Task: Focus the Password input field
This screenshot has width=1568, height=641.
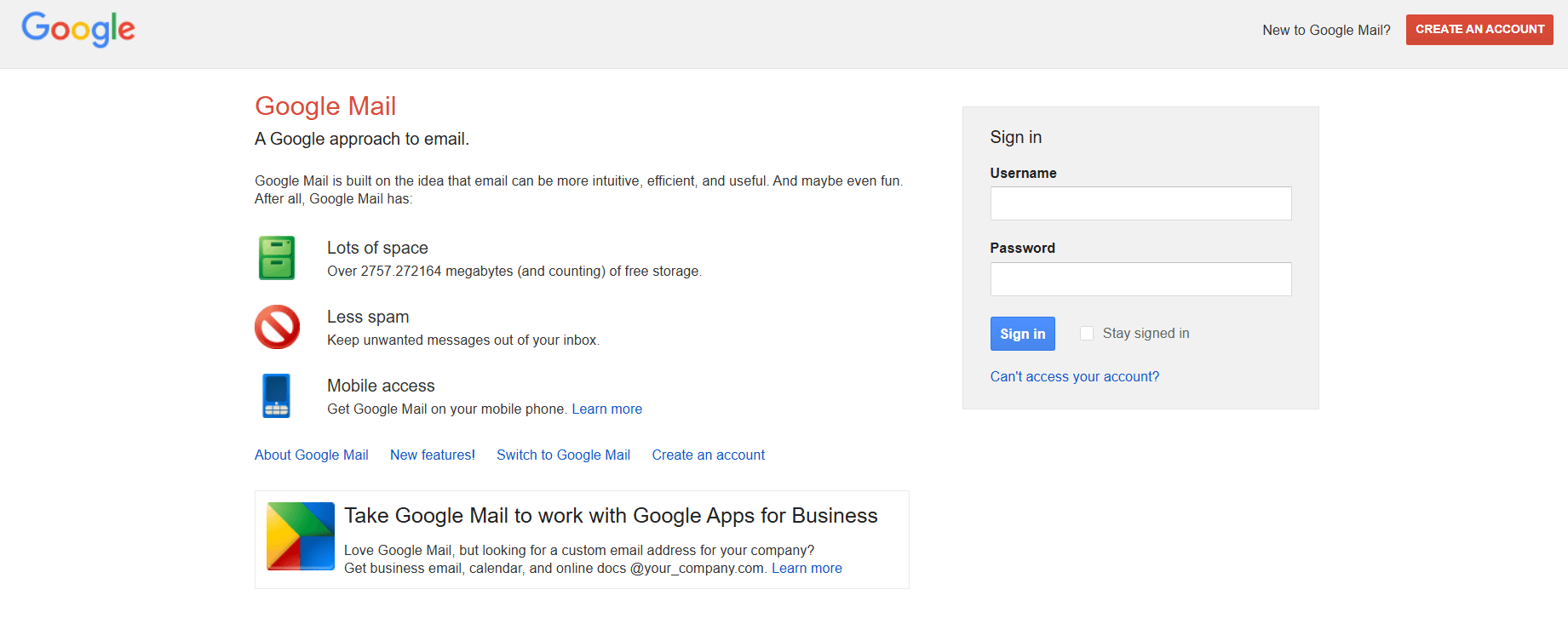Action: (1140, 279)
